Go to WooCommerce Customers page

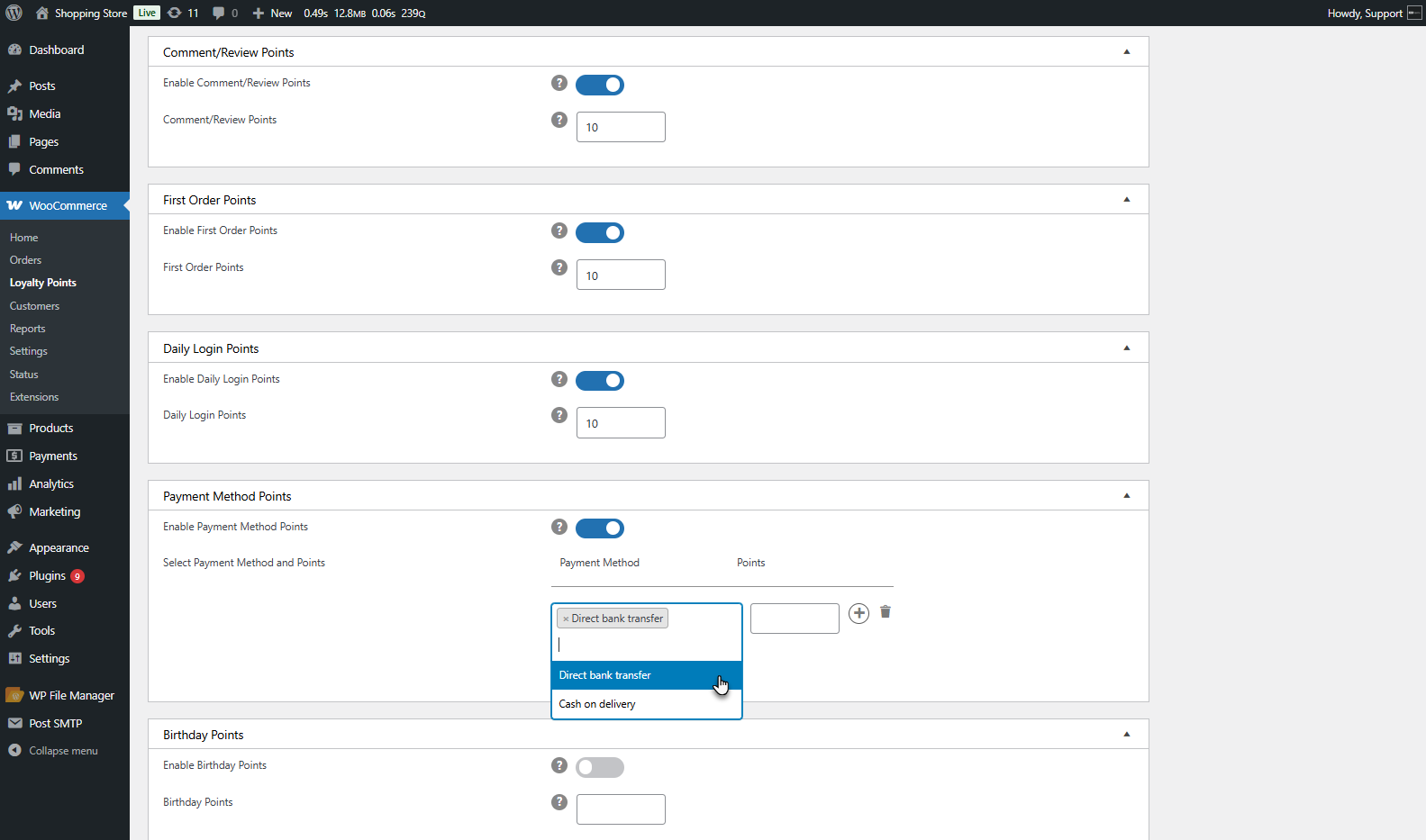click(34, 306)
